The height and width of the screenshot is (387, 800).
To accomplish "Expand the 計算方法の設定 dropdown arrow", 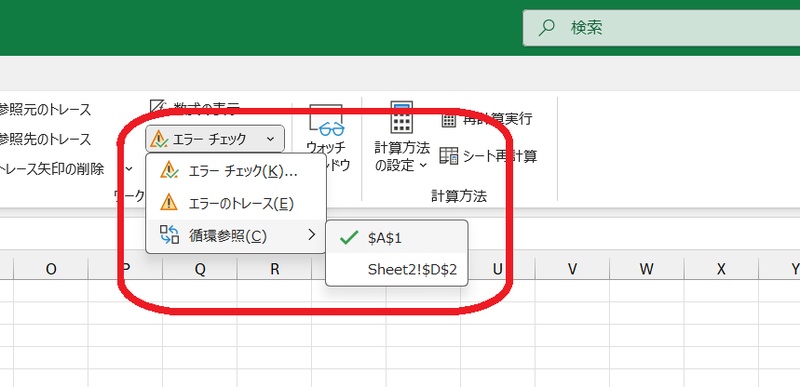I will 423,166.
